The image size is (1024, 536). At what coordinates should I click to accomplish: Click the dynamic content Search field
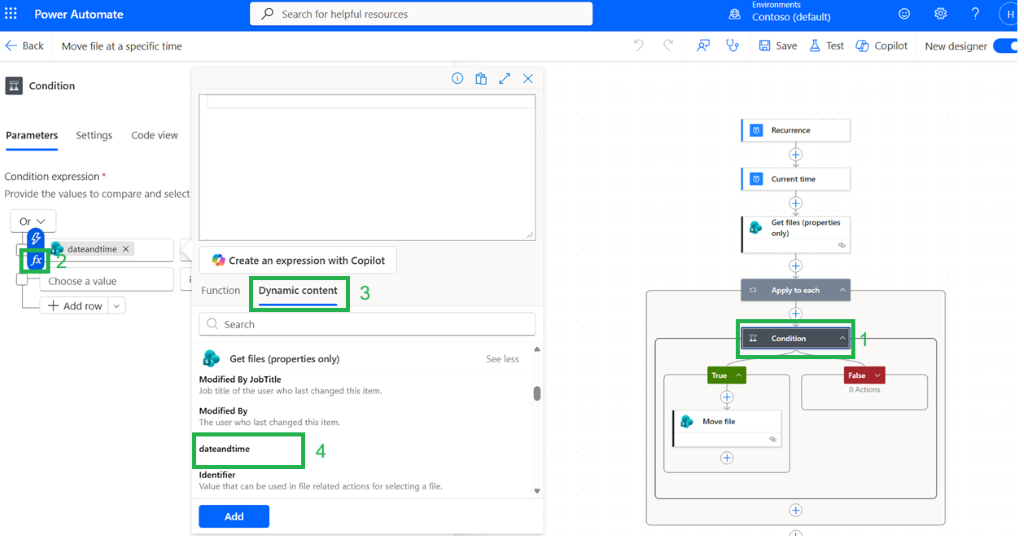point(367,324)
